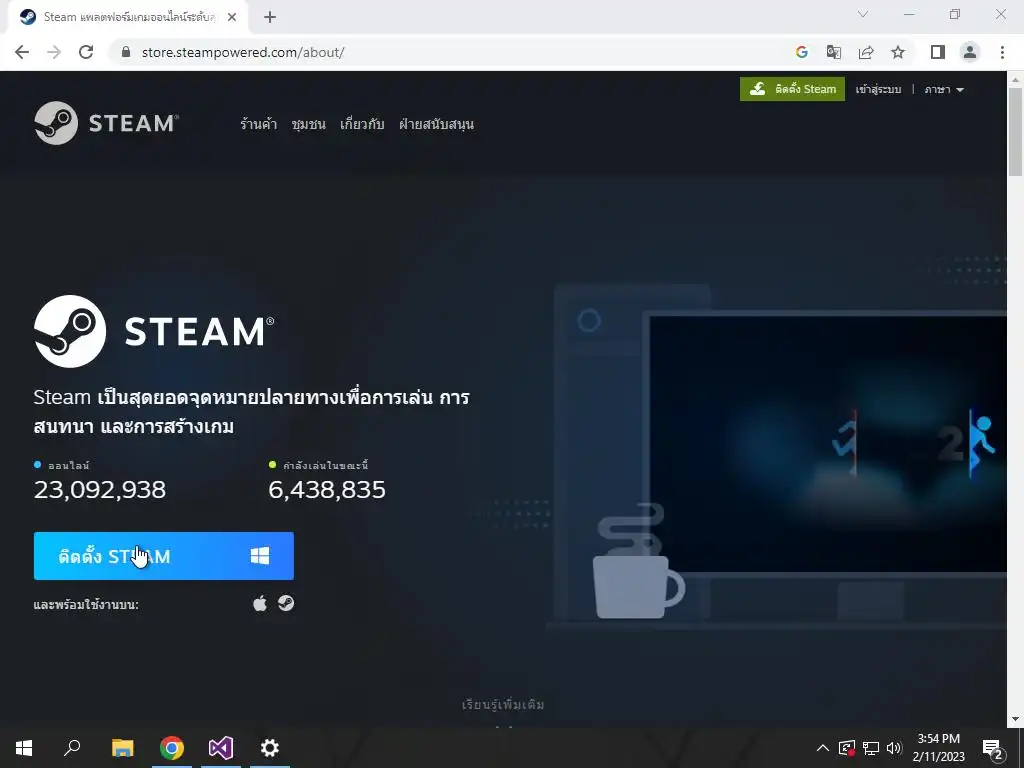
Task: Click the Portal 2 monitor preview image
Action: (x=828, y=444)
